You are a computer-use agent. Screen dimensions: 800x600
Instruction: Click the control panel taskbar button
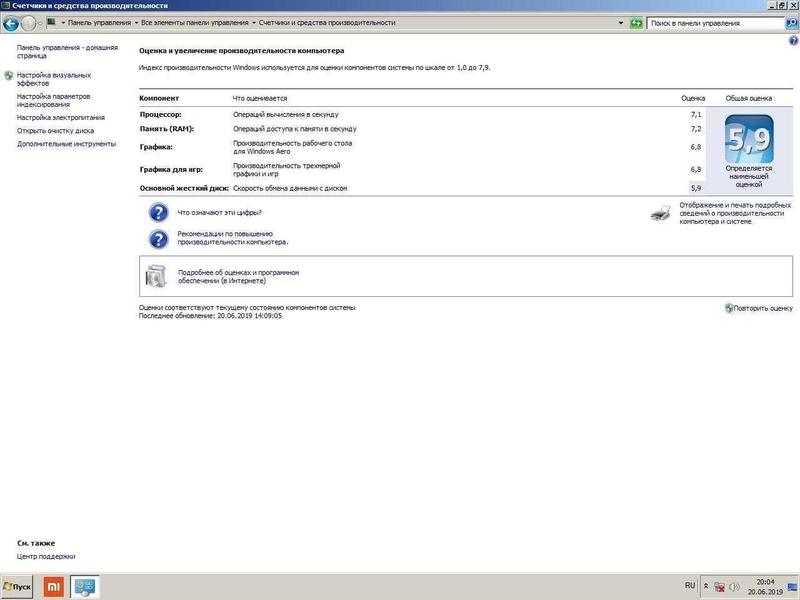click(x=85, y=587)
